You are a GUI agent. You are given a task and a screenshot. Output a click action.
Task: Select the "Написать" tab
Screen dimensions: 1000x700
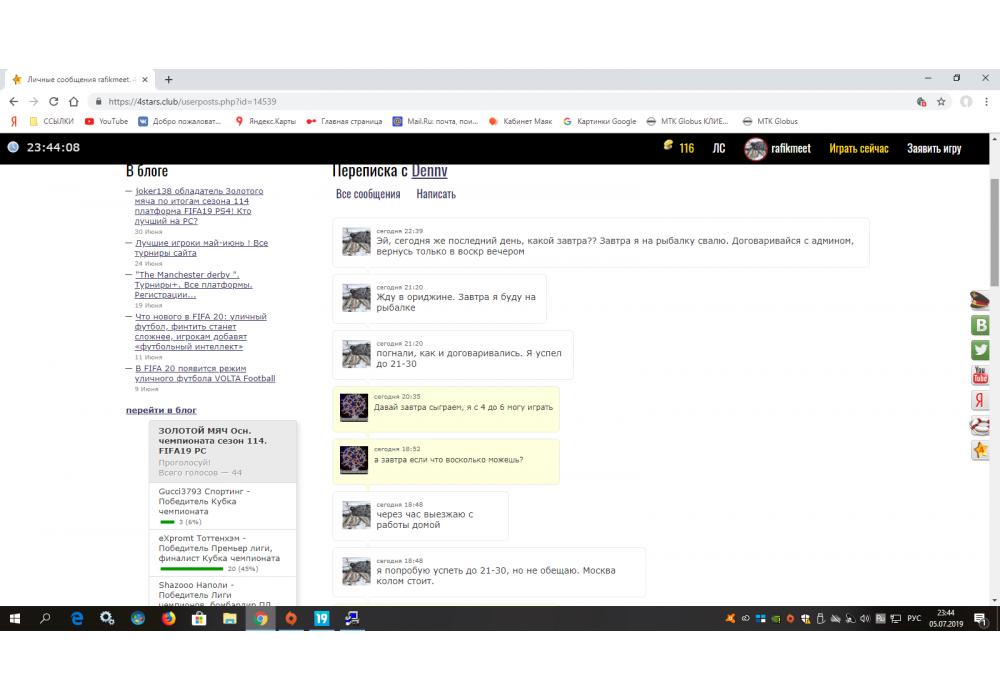(x=436, y=194)
